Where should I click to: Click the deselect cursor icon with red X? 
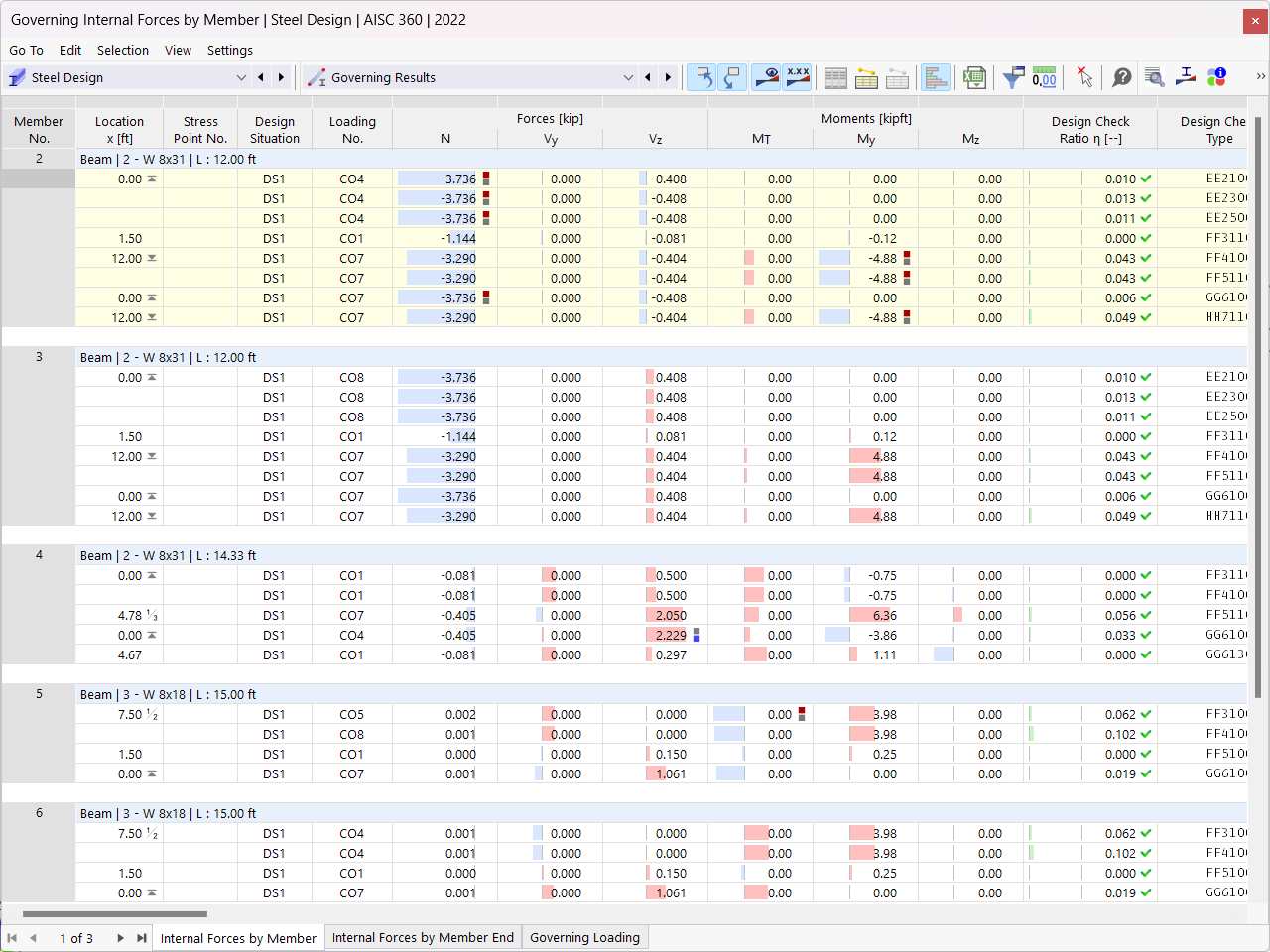pos(1083,77)
